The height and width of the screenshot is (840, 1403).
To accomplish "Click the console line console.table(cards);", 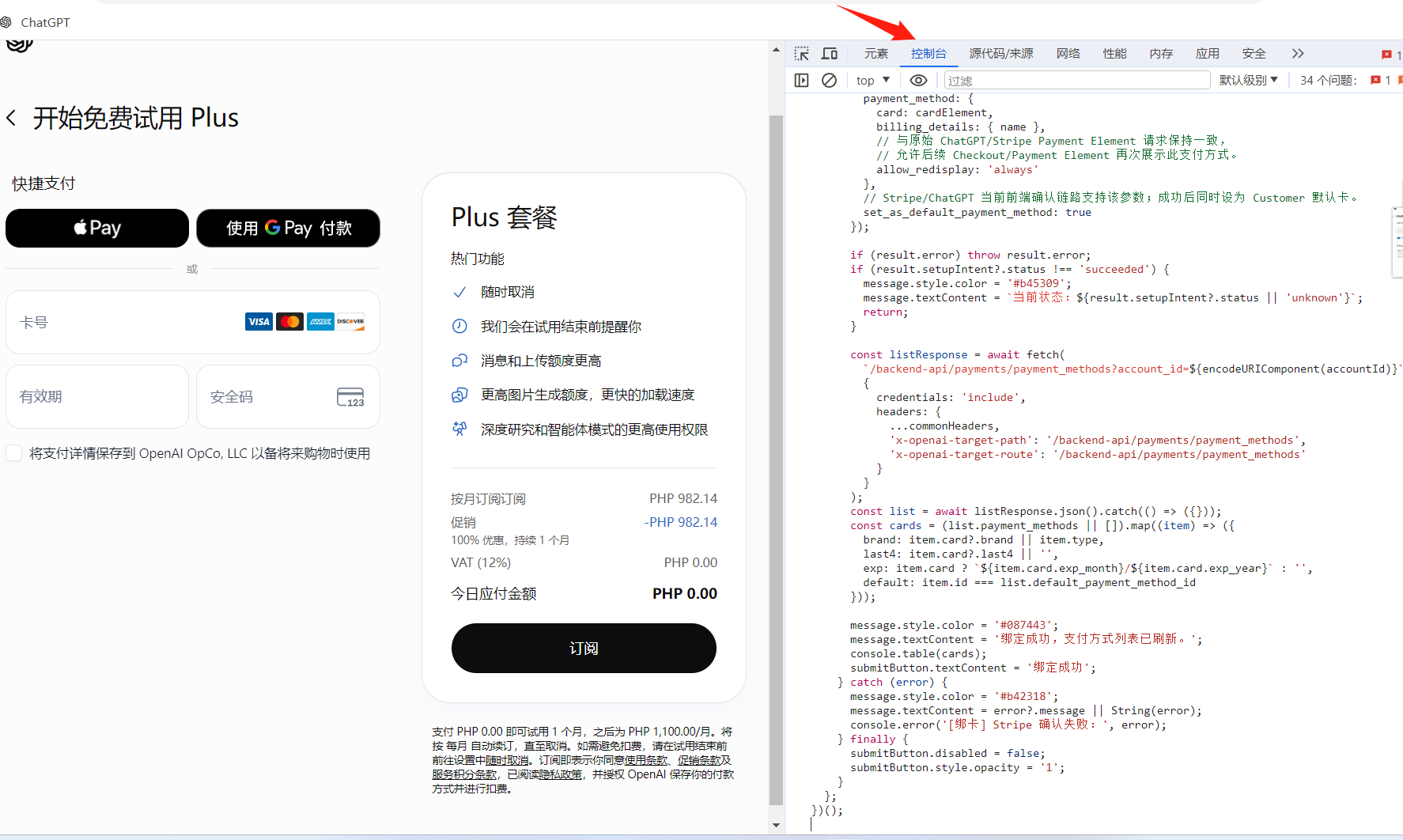I will [919, 653].
